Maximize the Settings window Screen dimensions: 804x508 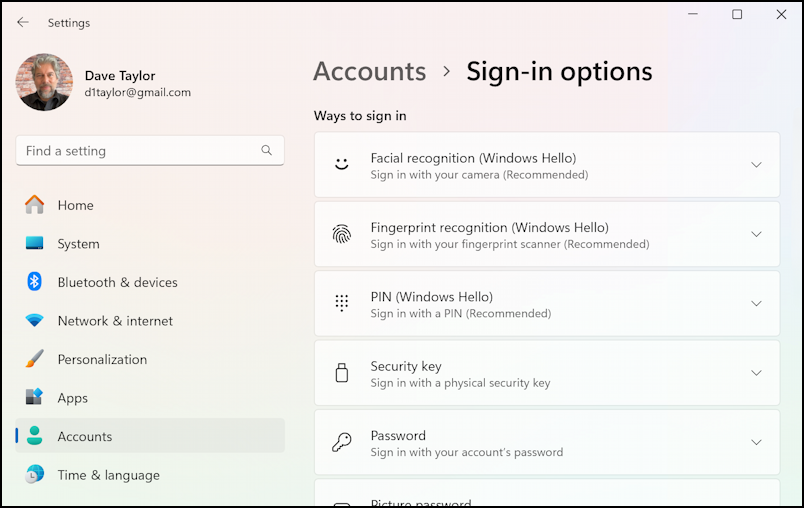(737, 14)
